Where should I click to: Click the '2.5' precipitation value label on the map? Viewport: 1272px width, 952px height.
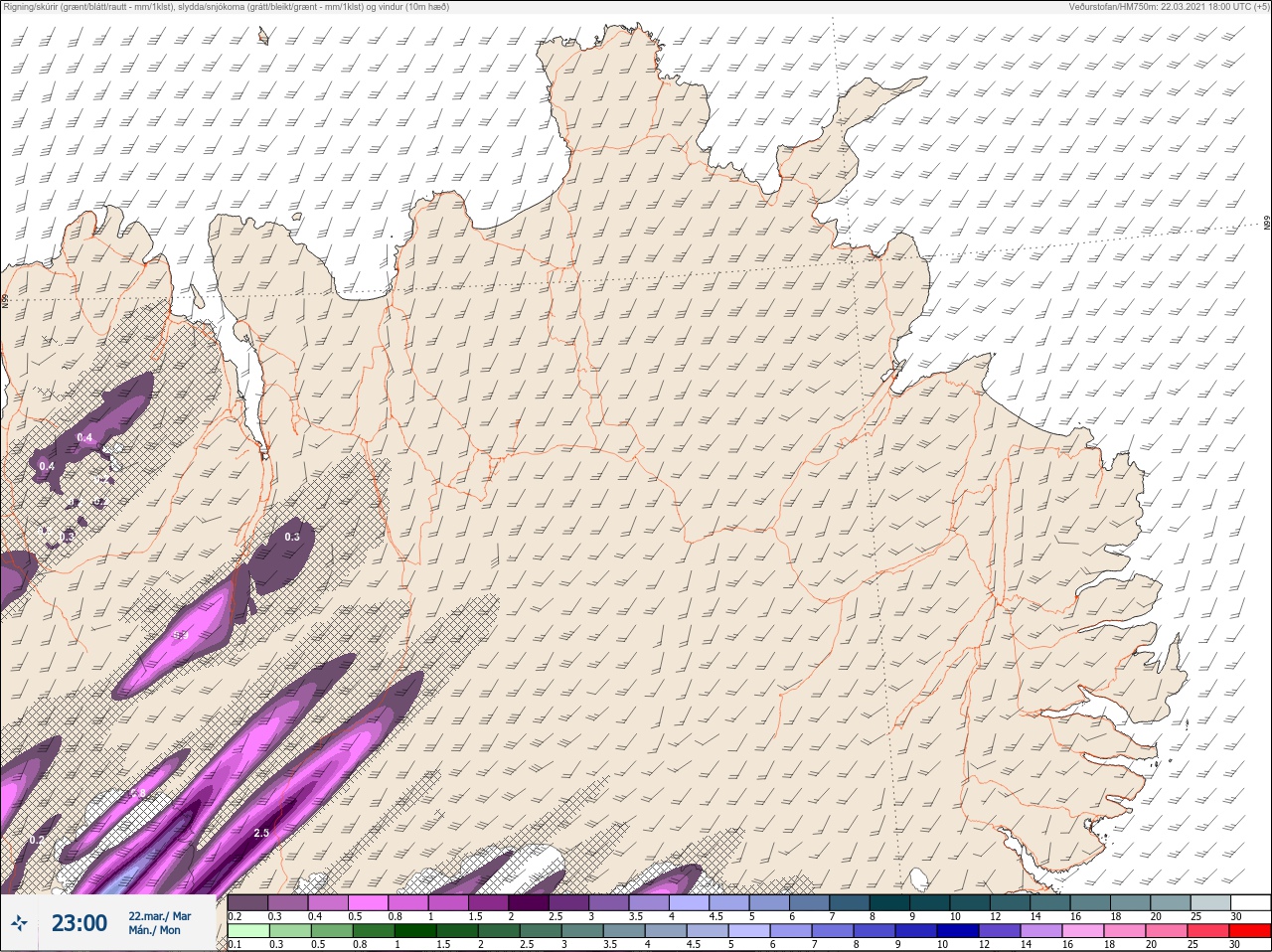click(262, 833)
